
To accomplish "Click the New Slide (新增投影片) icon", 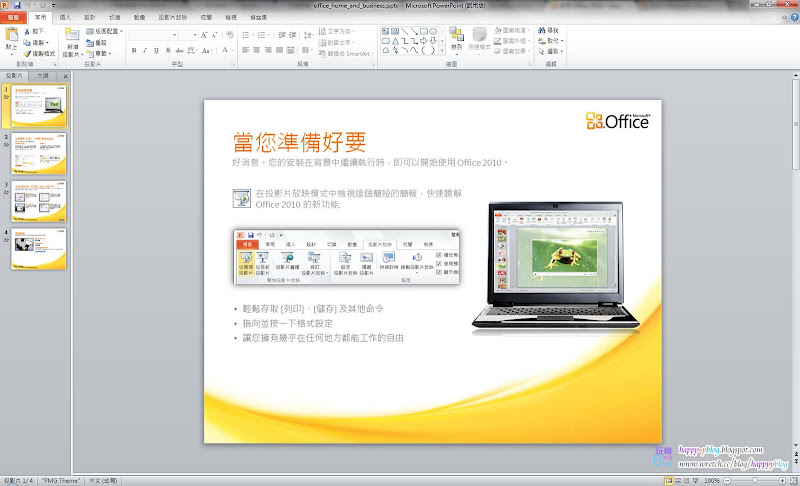I will coord(72,35).
